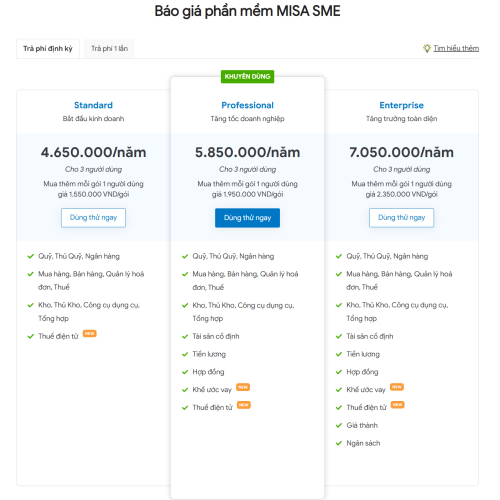
Task: Click NEW badge next to Enterprise's Thuế điện tử
Action: pos(397,405)
